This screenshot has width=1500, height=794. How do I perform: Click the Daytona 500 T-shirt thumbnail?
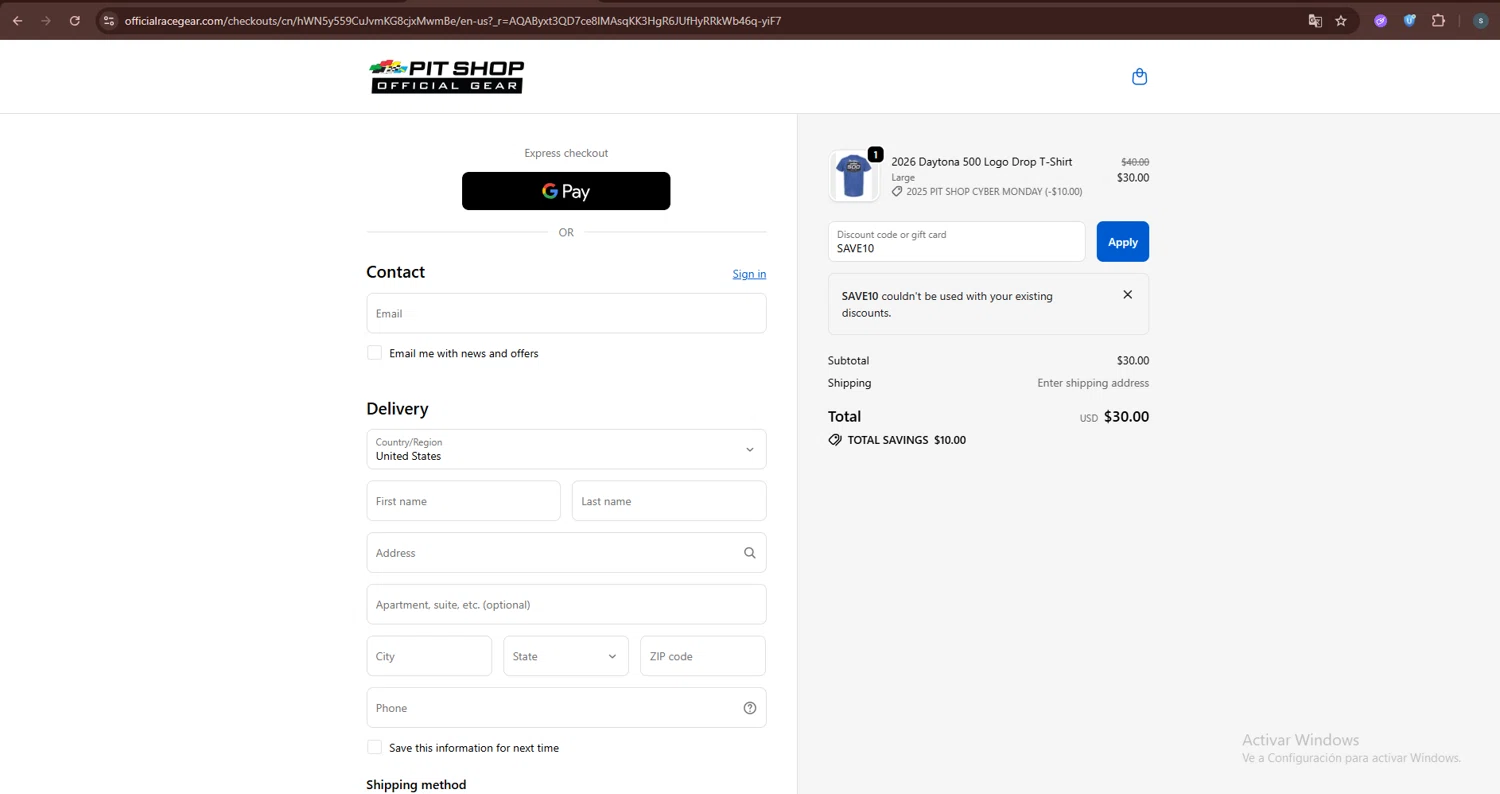(x=854, y=176)
